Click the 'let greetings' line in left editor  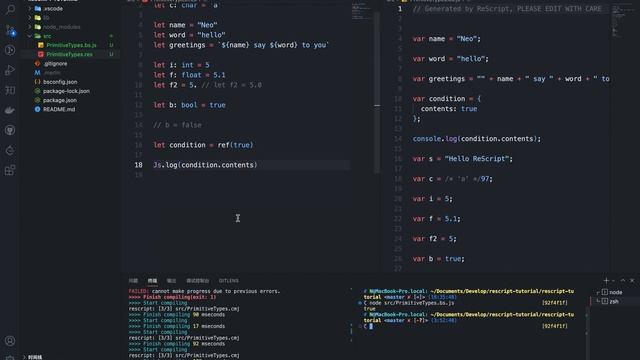click(241, 45)
